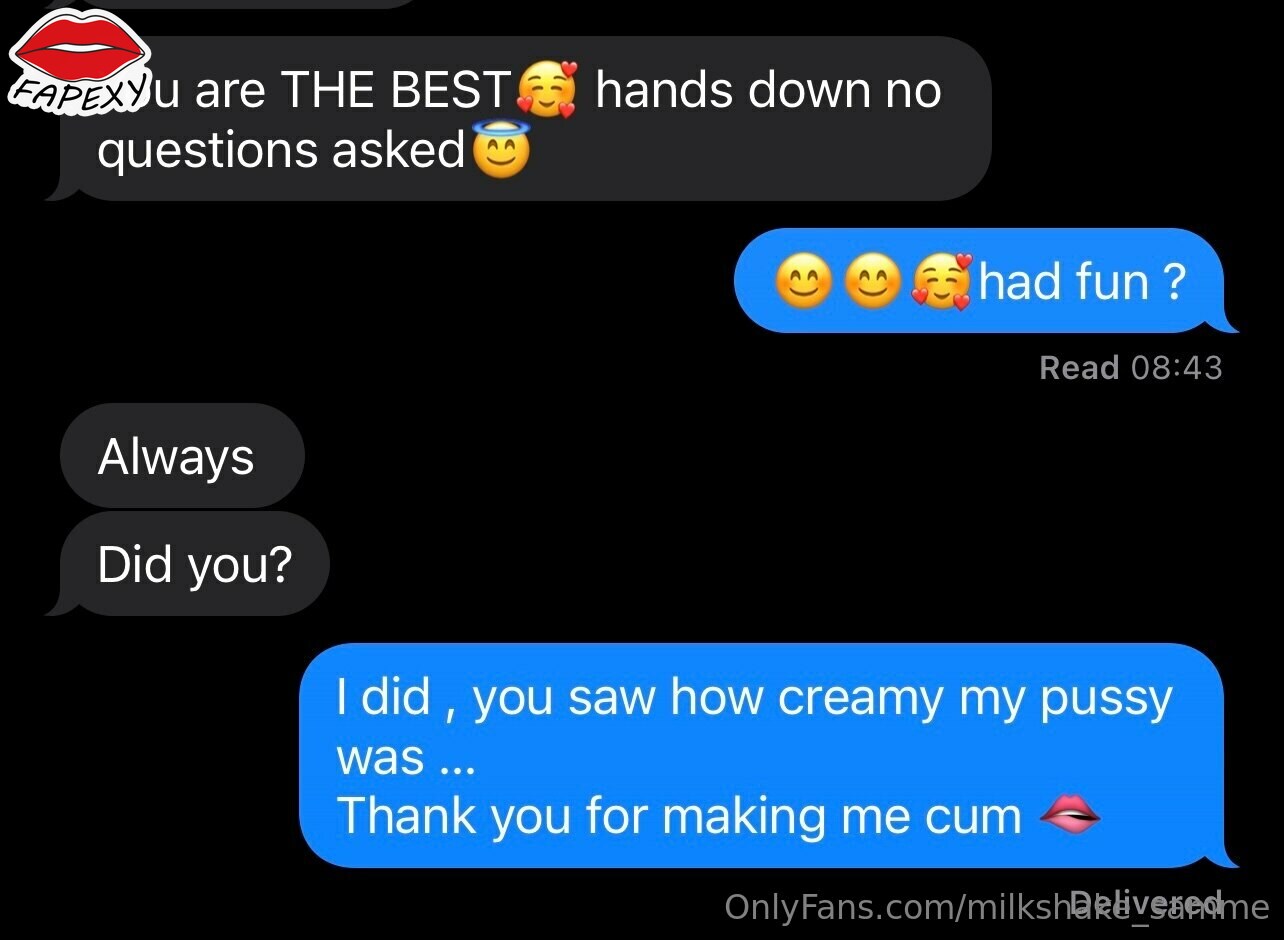Tap the halo angel emoji after questions asked
Image resolution: width=1284 pixels, height=940 pixels.
tap(500, 151)
